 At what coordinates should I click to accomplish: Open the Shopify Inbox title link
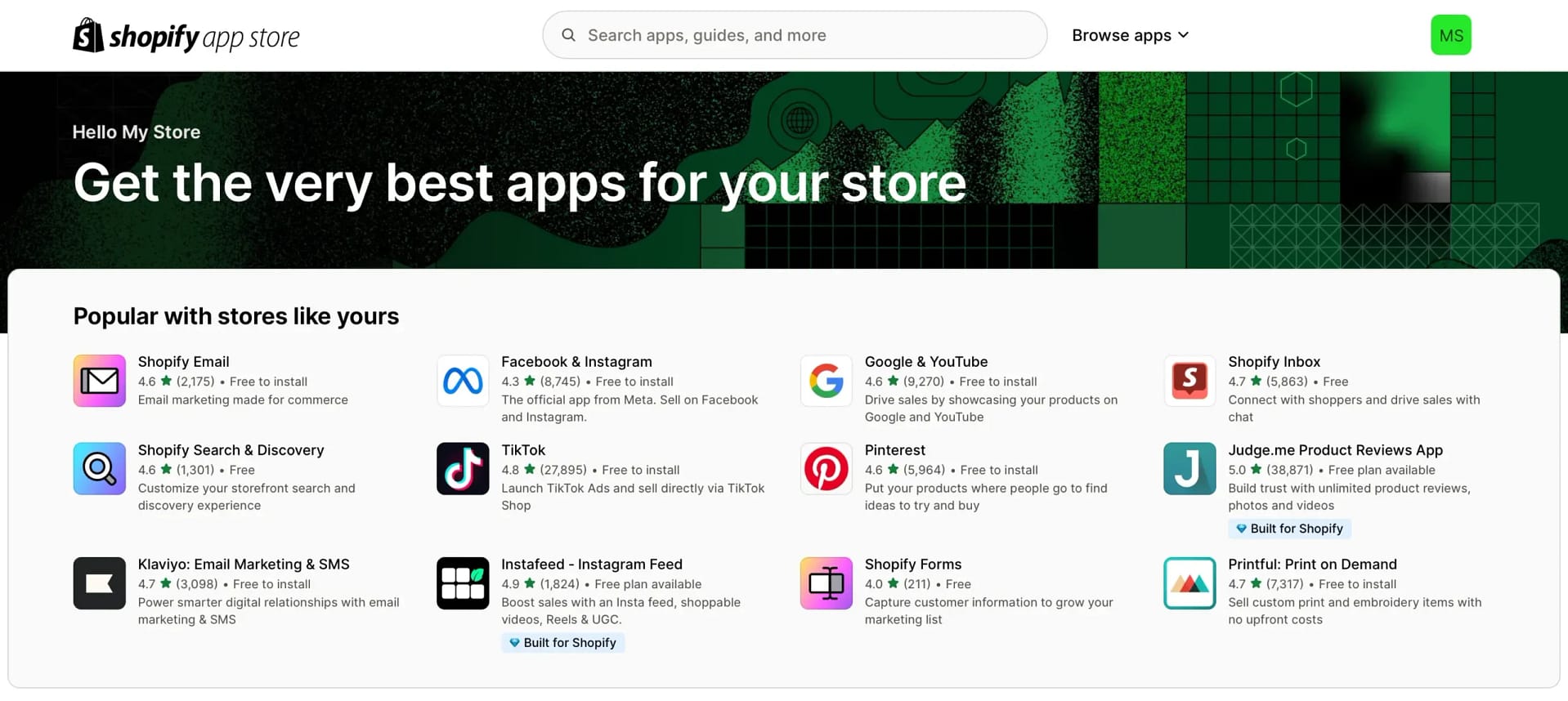click(x=1274, y=362)
